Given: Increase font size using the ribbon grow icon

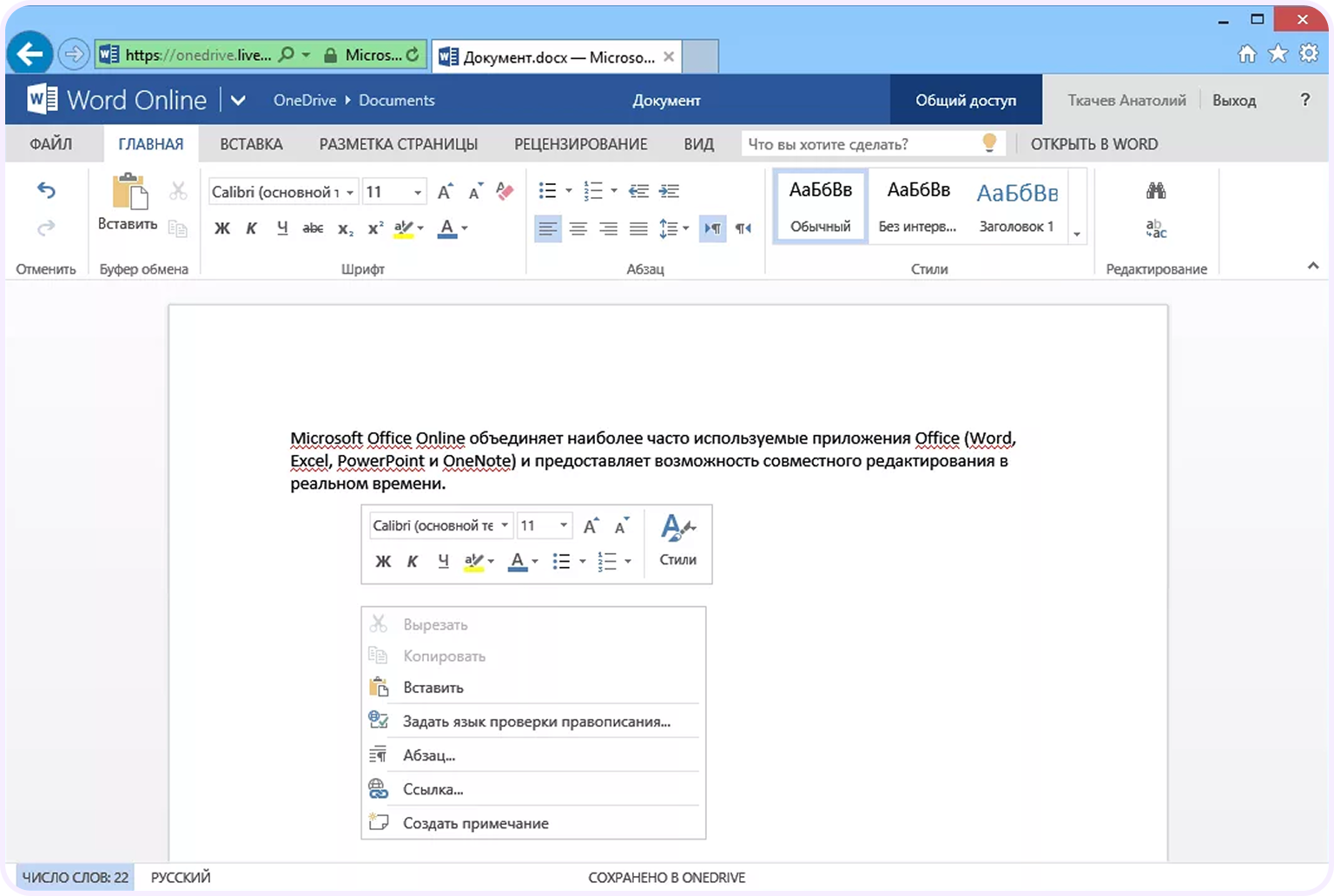Looking at the screenshot, I should pyautogui.click(x=445, y=191).
